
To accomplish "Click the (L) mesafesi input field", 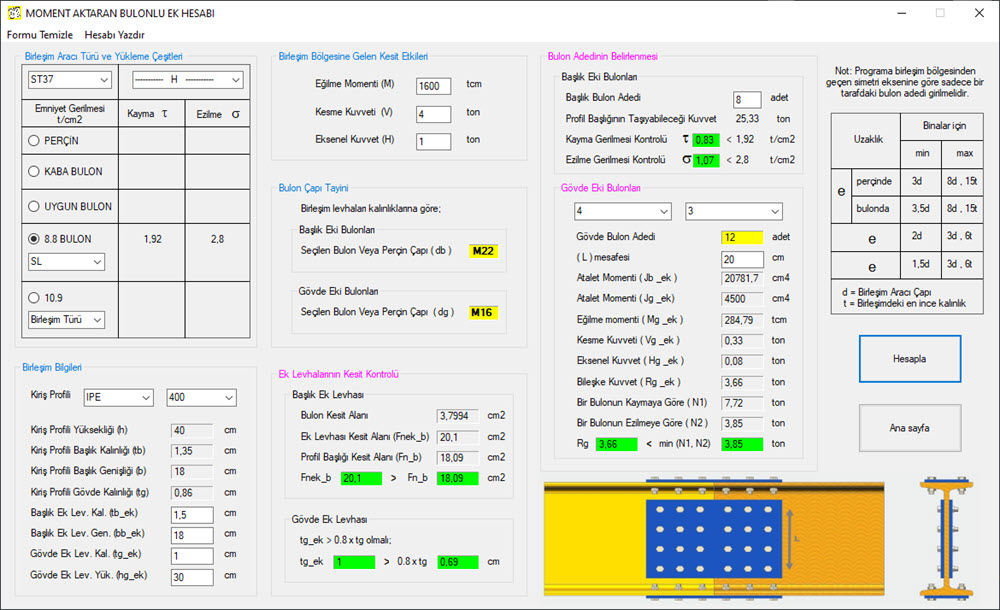I will [742, 259].
